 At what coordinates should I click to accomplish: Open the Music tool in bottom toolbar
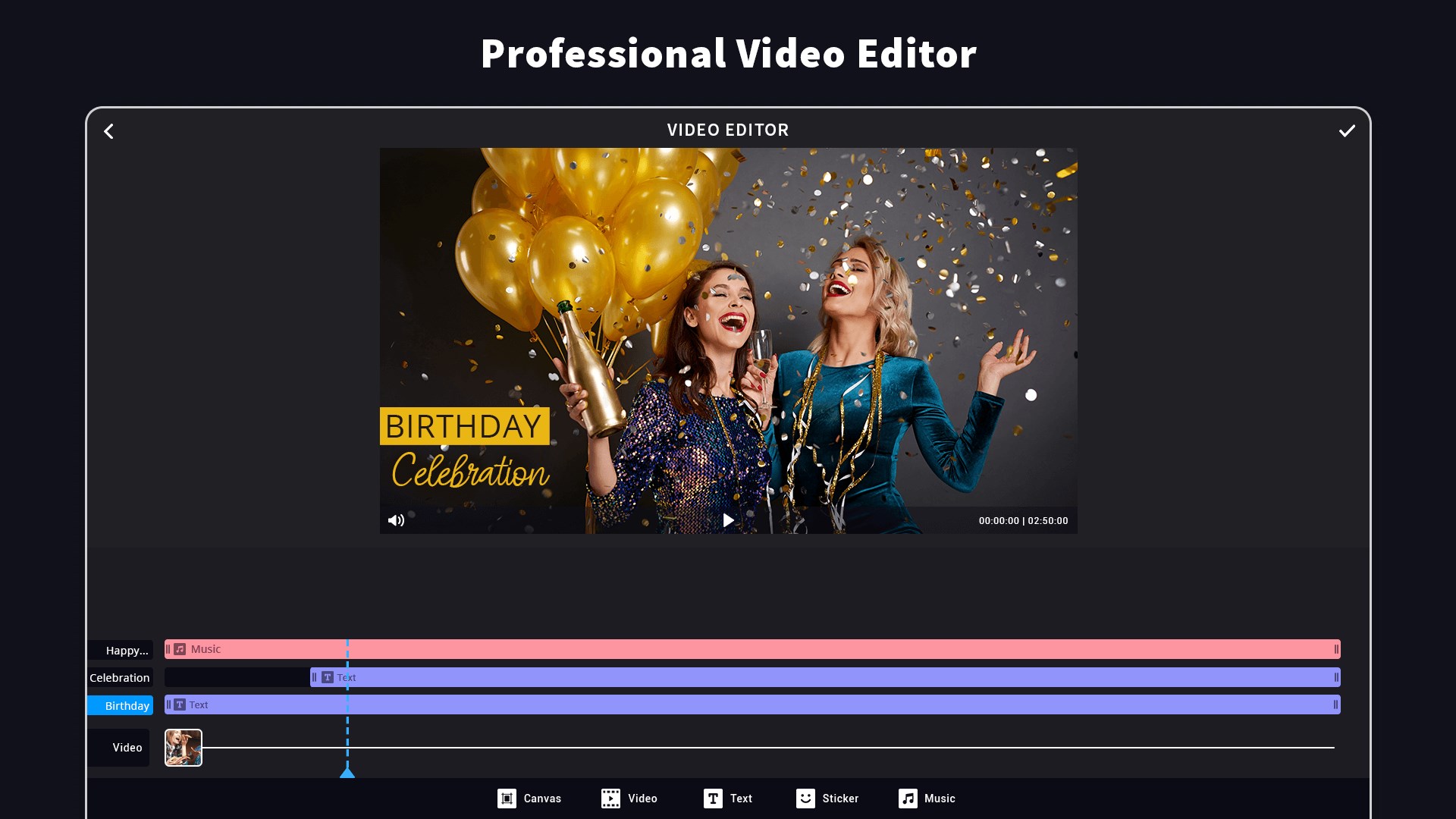[927, 799]
